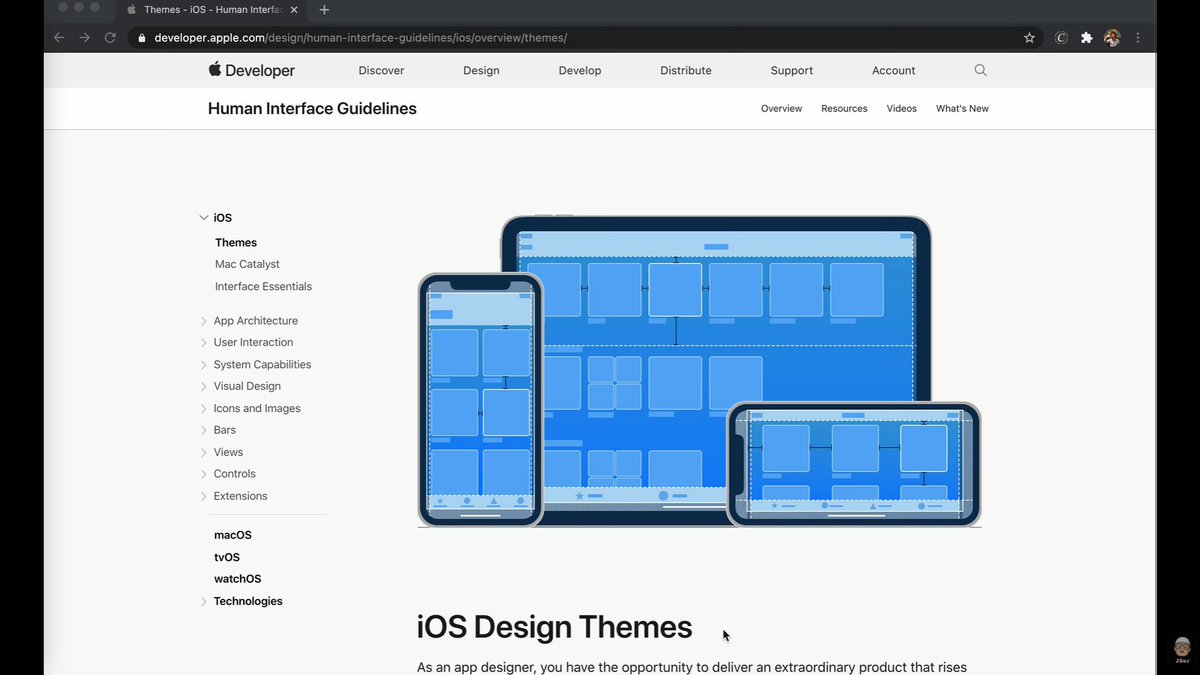Screen dimensions: 1200x675
Task: Click the devices wireframe hero image
Action: [699, 371]
